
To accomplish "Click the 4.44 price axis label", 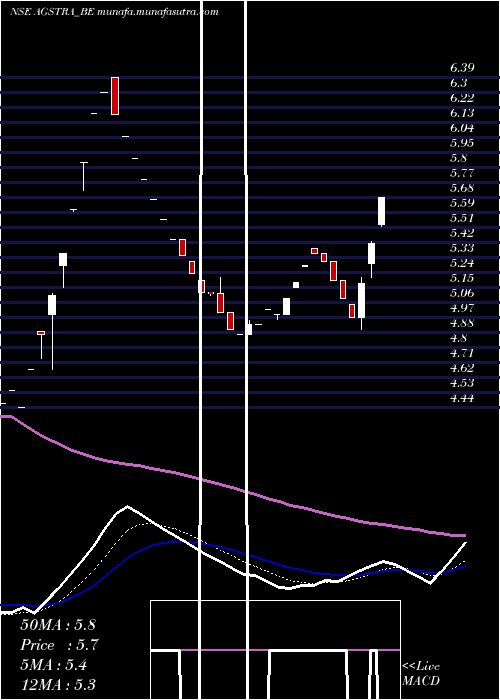I will (462, 398).
